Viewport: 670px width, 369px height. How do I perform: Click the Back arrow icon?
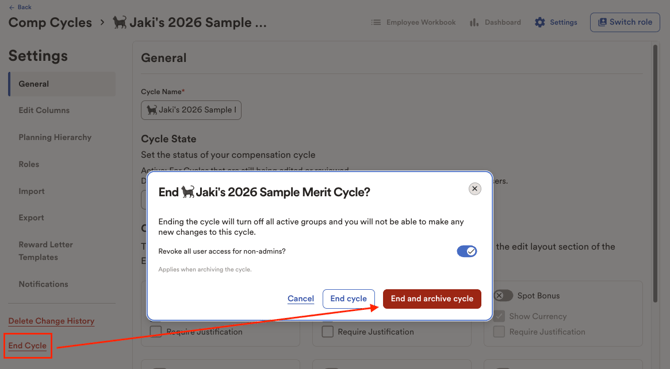click(12, 7)
